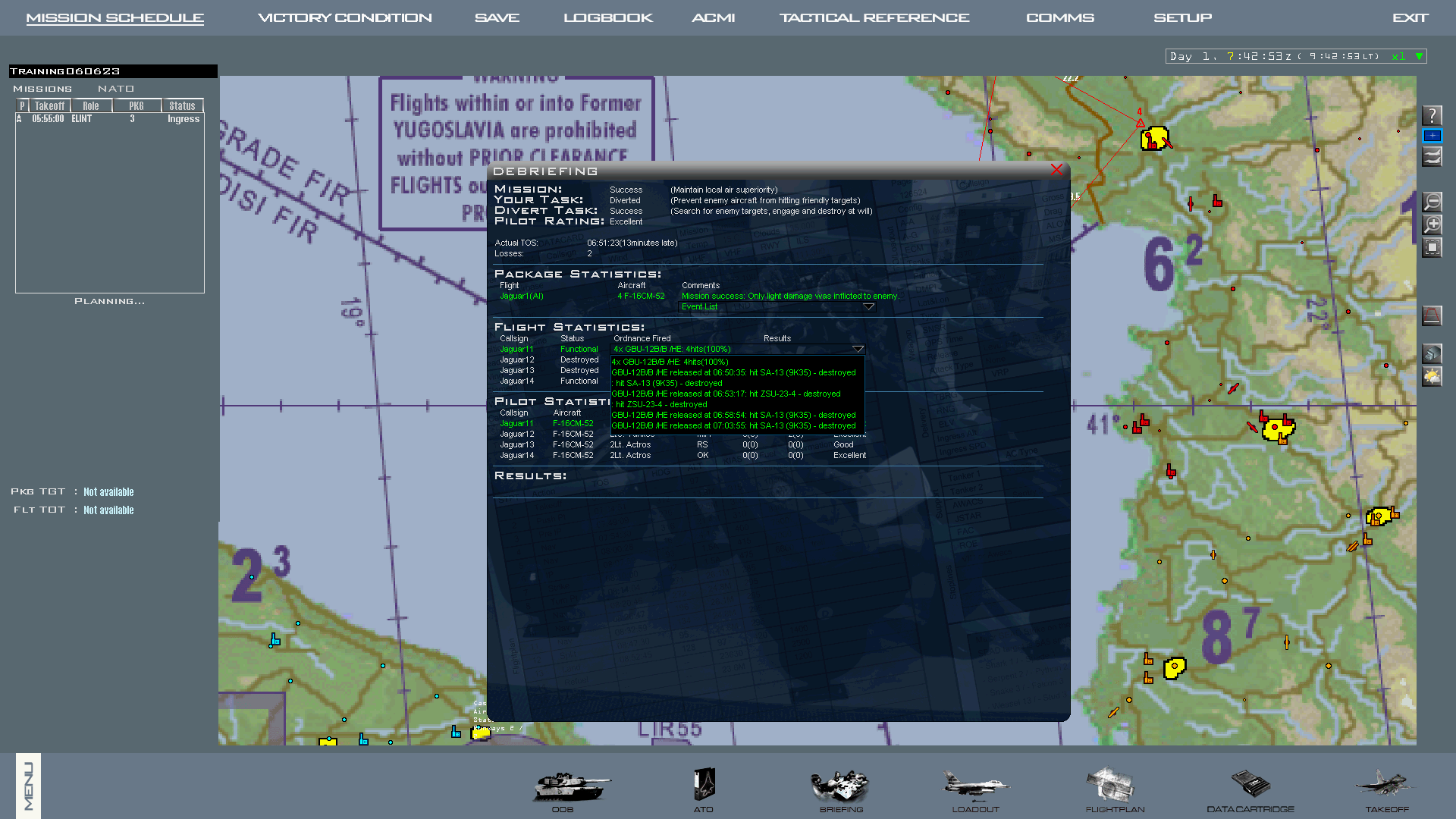Viewport: 1456px width, 819px height.
Task: Open Logbook menu
Action: (608, 17)
